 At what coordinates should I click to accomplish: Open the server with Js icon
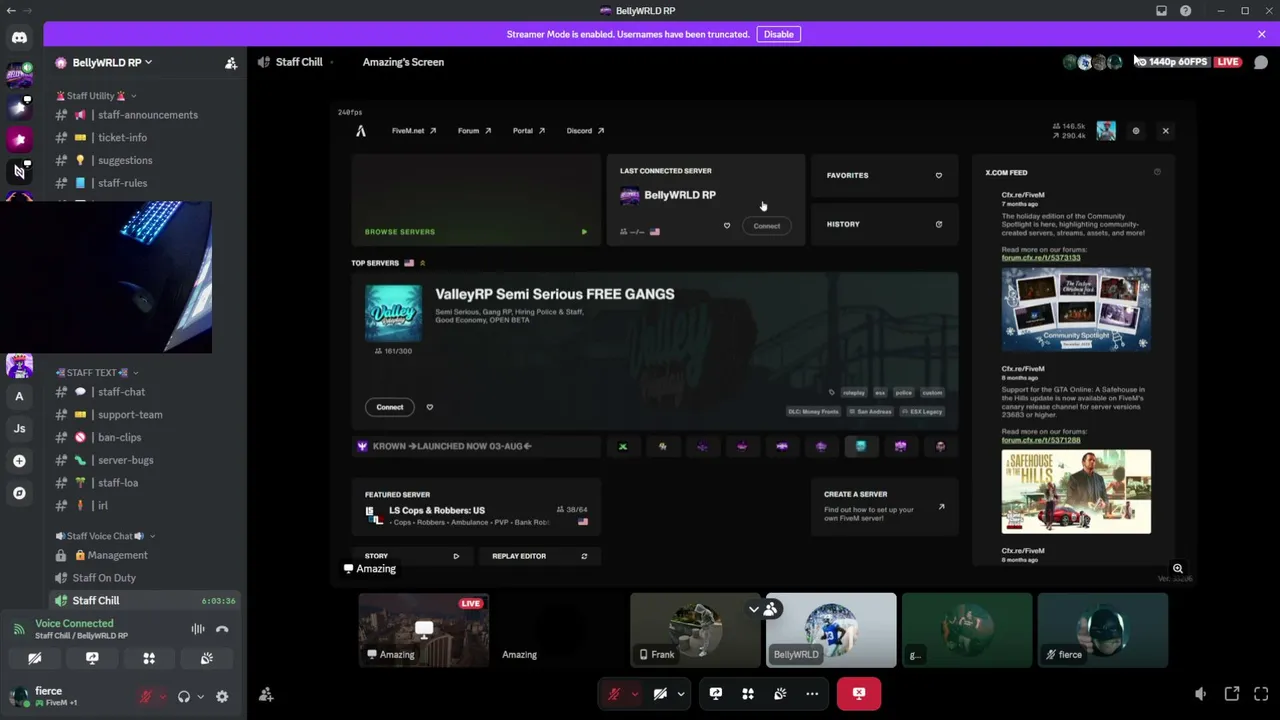[x=19, y=429]
